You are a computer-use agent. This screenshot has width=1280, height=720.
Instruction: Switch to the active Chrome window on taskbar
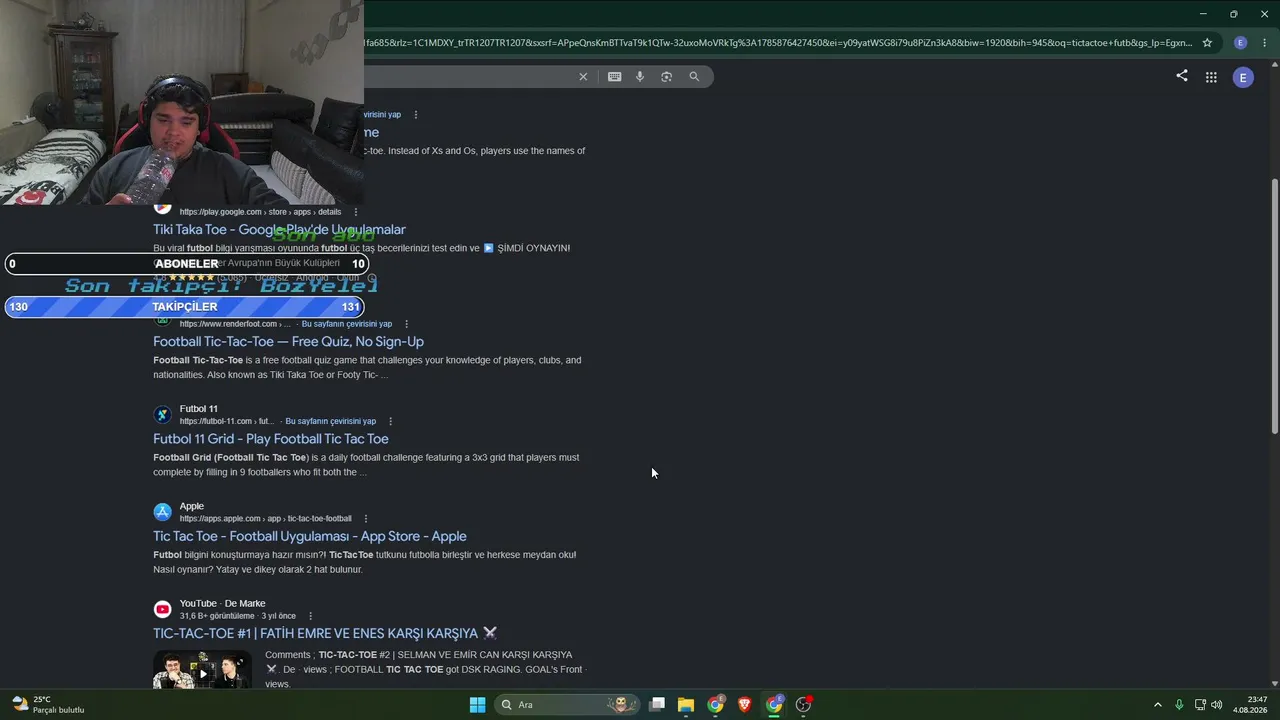(x=774, y=705)
